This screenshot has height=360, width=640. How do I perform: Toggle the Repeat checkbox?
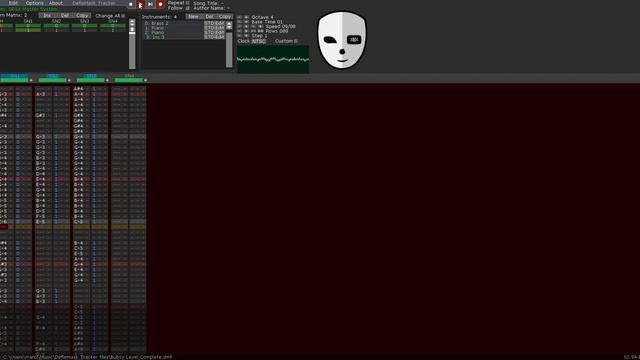pyautogui.click(x=188, y=3)
